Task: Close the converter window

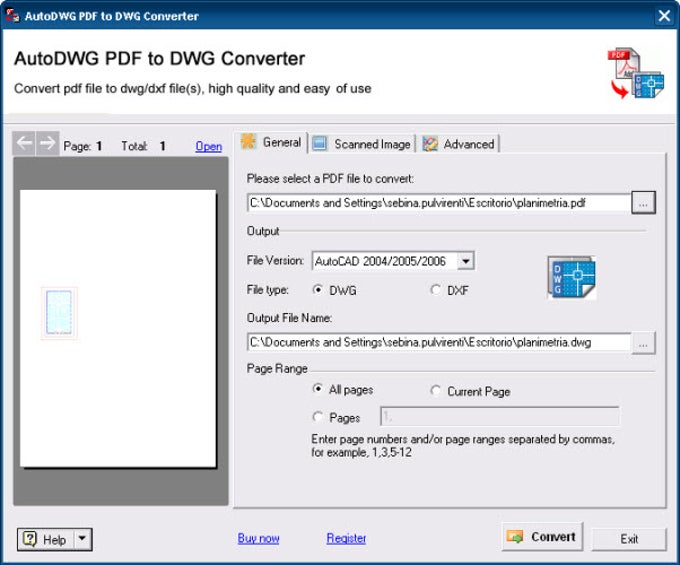Action: (x=664, y=16)
